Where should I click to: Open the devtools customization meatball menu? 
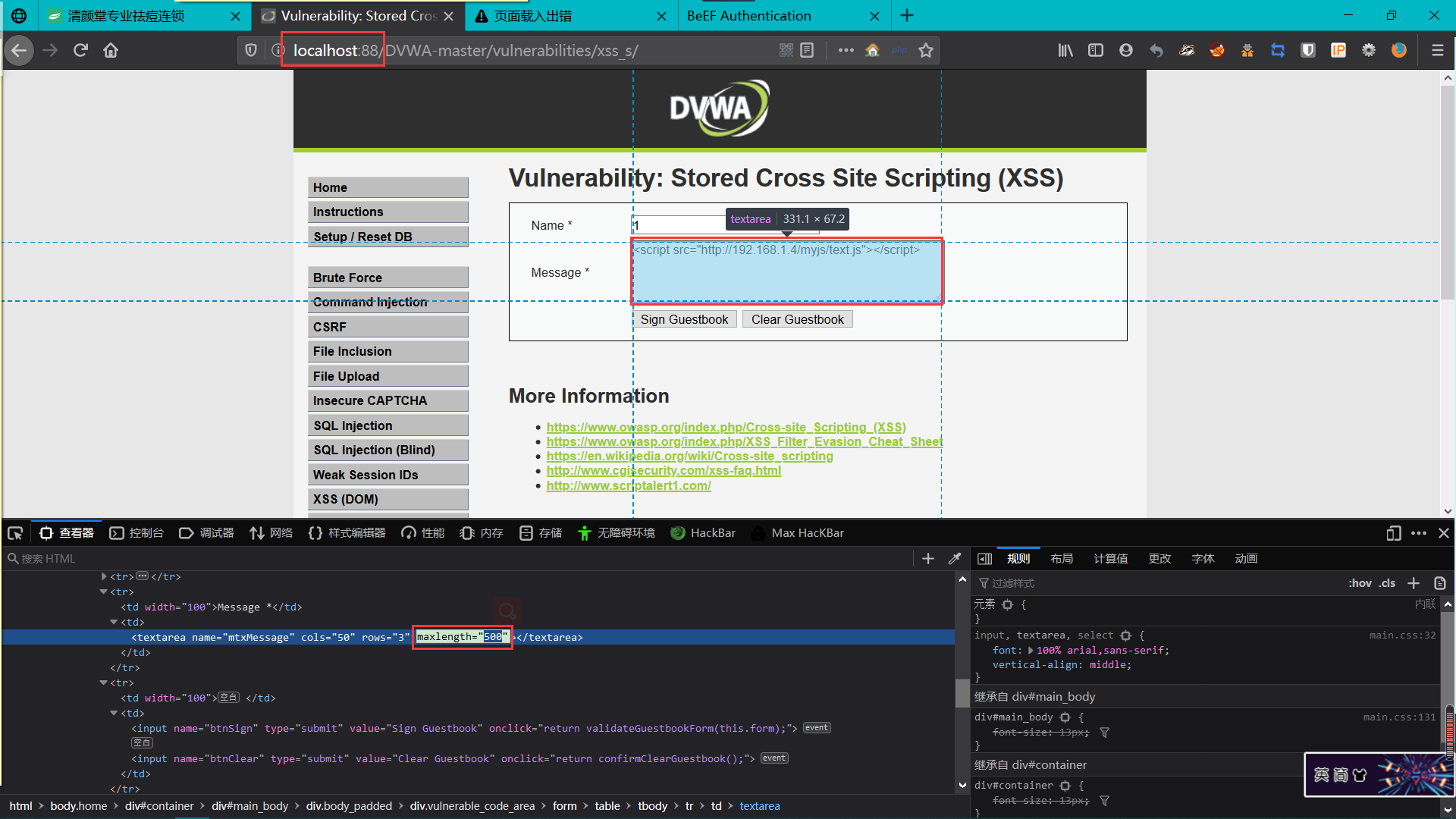1419,533
